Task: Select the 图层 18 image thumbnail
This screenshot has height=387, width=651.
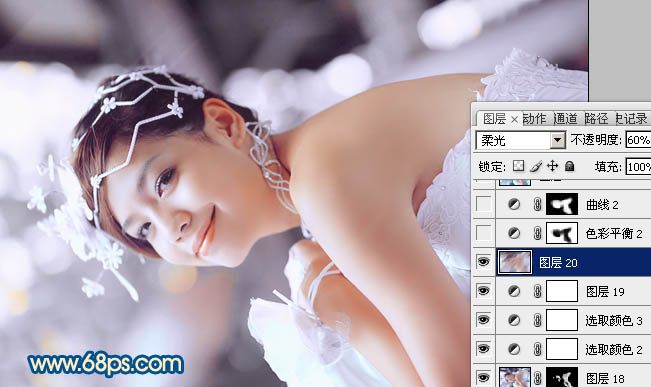Action: click(515, 377)
